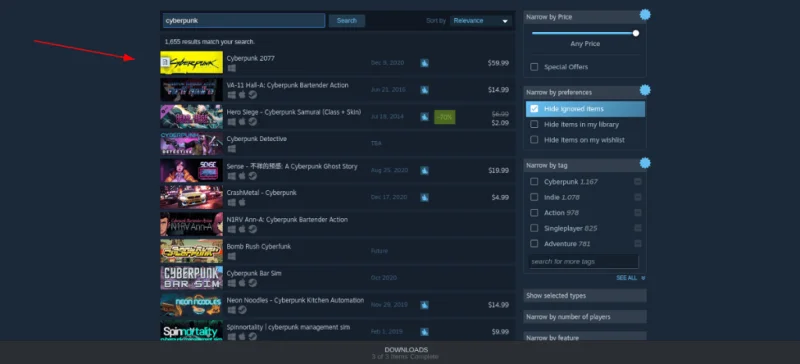Click the Windows icon under Cyberpunk Detective
Viewport: 800px width, 364px height.
(232, 149)
